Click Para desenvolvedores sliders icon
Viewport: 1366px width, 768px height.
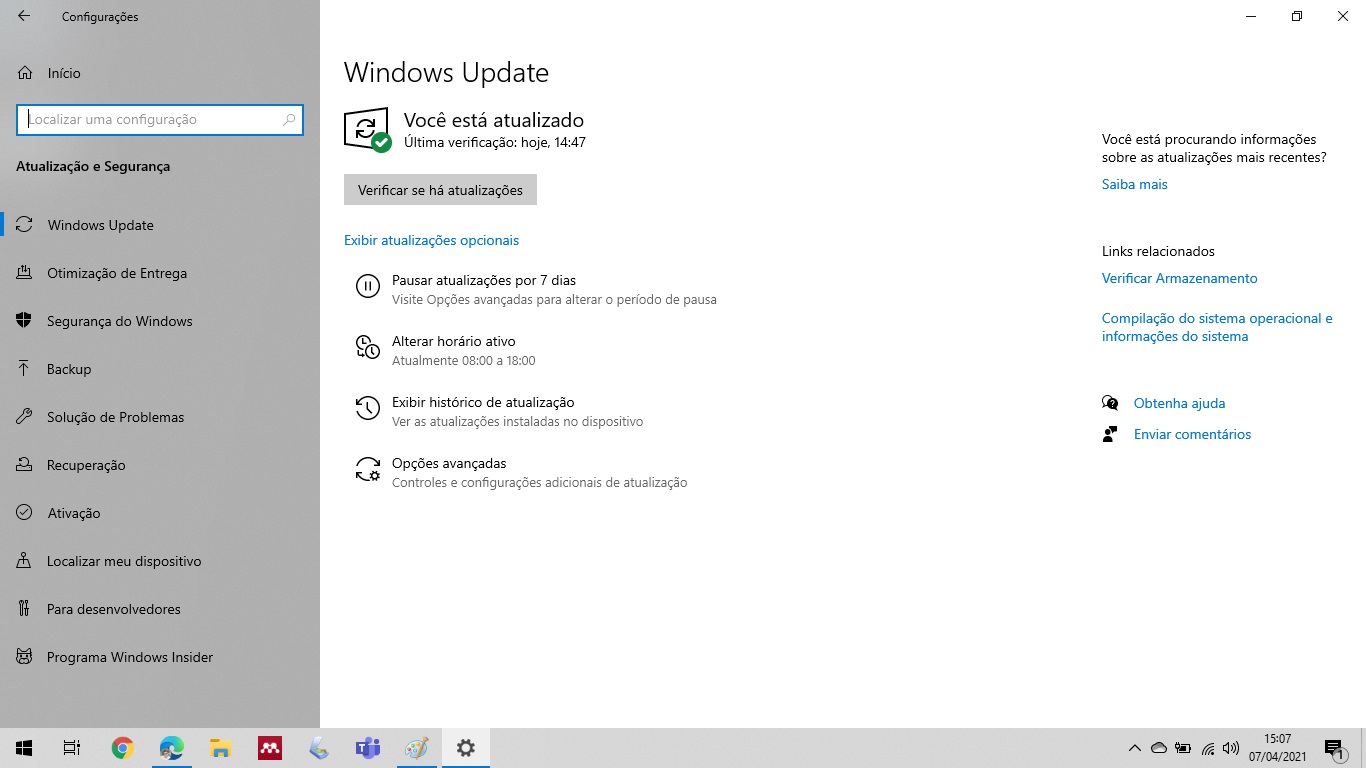pyautogui.click(x=25, y=609)
